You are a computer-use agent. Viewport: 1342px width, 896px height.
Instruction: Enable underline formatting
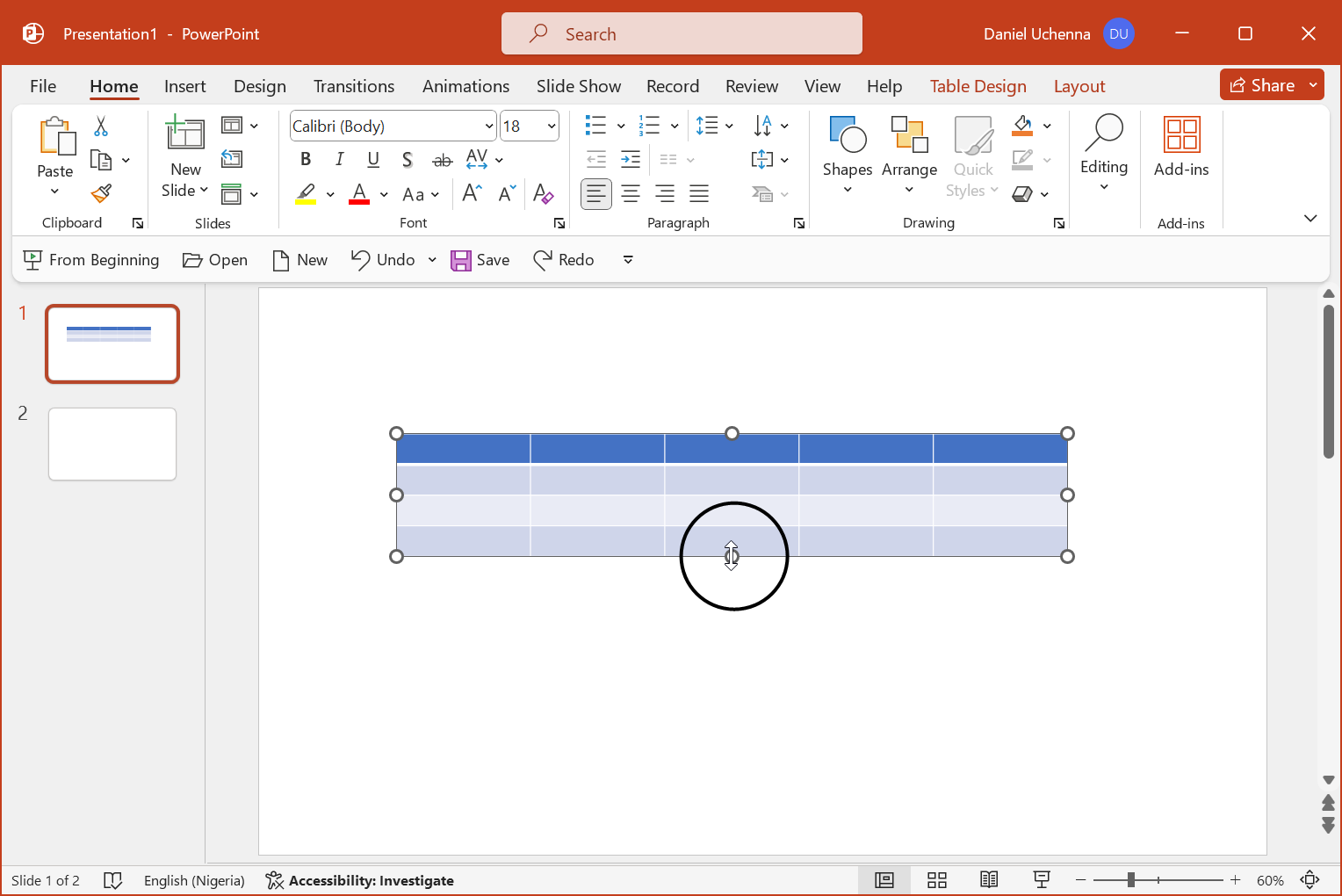point(373,159)
